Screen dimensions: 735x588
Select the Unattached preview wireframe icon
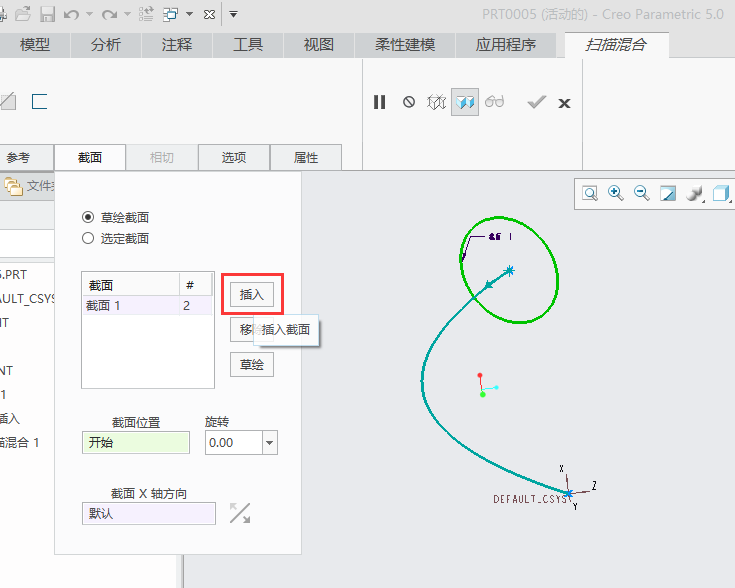pos(436,102)
